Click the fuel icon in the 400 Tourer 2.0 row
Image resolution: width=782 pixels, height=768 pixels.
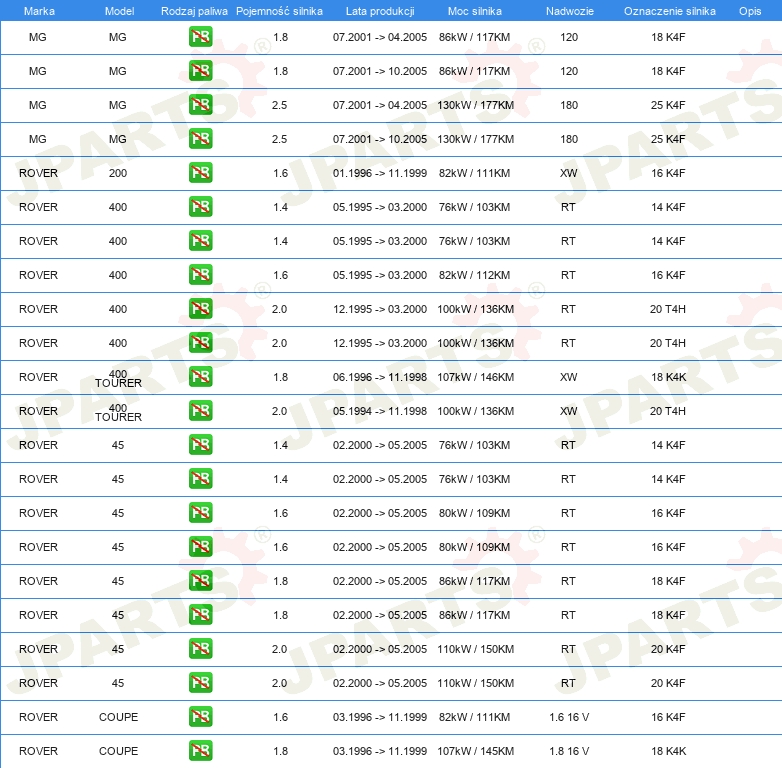[200, 411]
